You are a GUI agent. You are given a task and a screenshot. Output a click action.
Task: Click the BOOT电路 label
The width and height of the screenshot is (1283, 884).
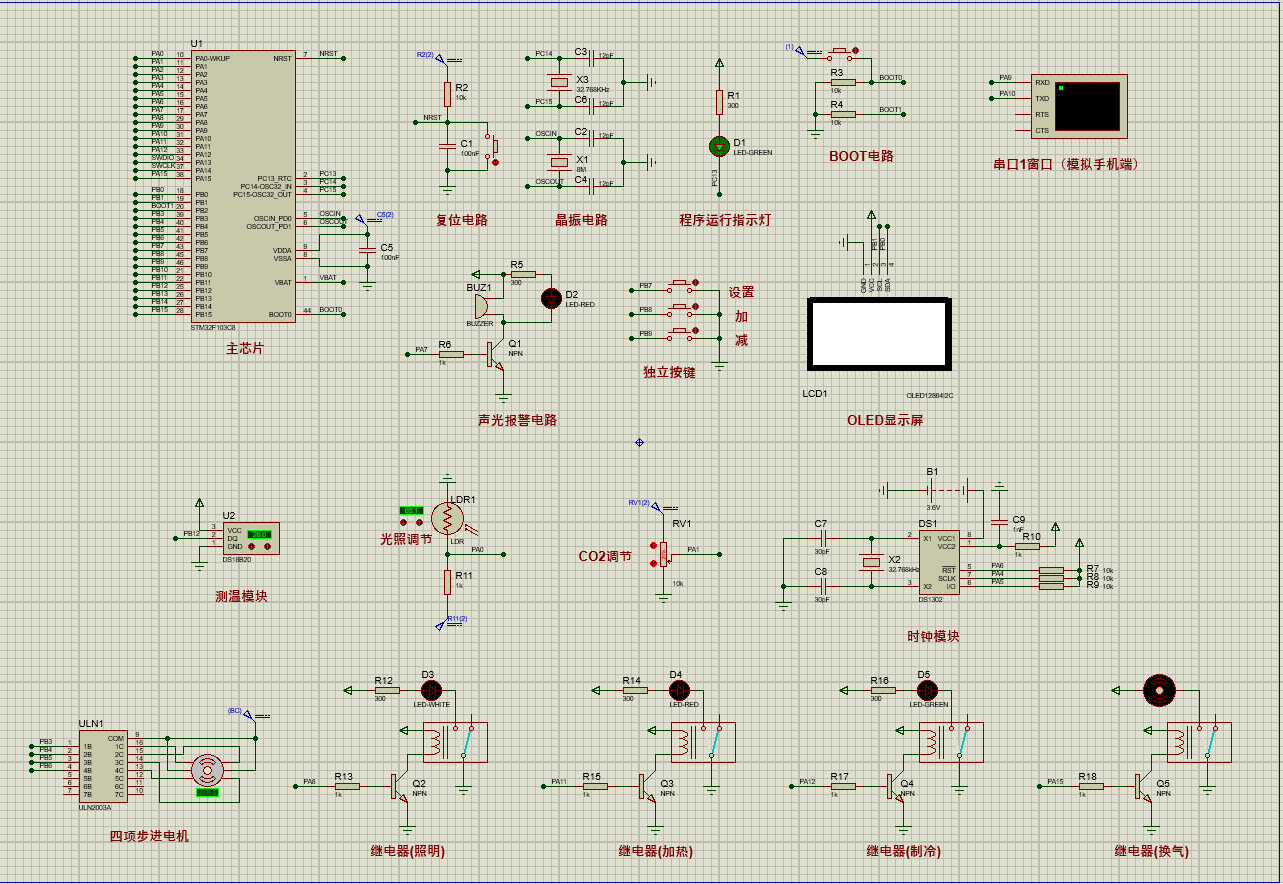(861, 156)
